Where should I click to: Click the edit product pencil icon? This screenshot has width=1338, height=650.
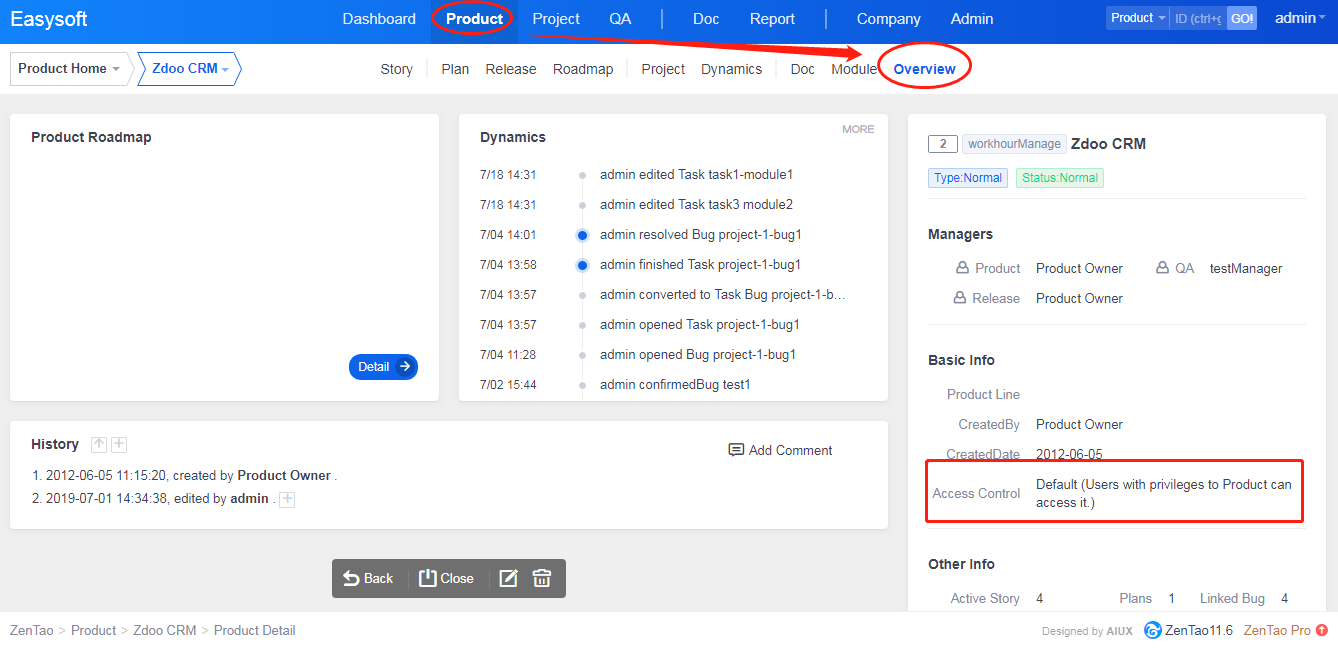[x=508, y=578]
